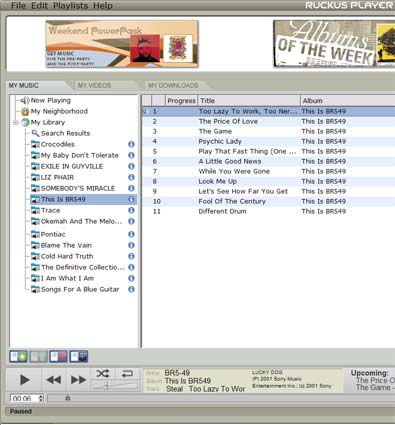Click the playback position seek bar

(x=220, y=398)
